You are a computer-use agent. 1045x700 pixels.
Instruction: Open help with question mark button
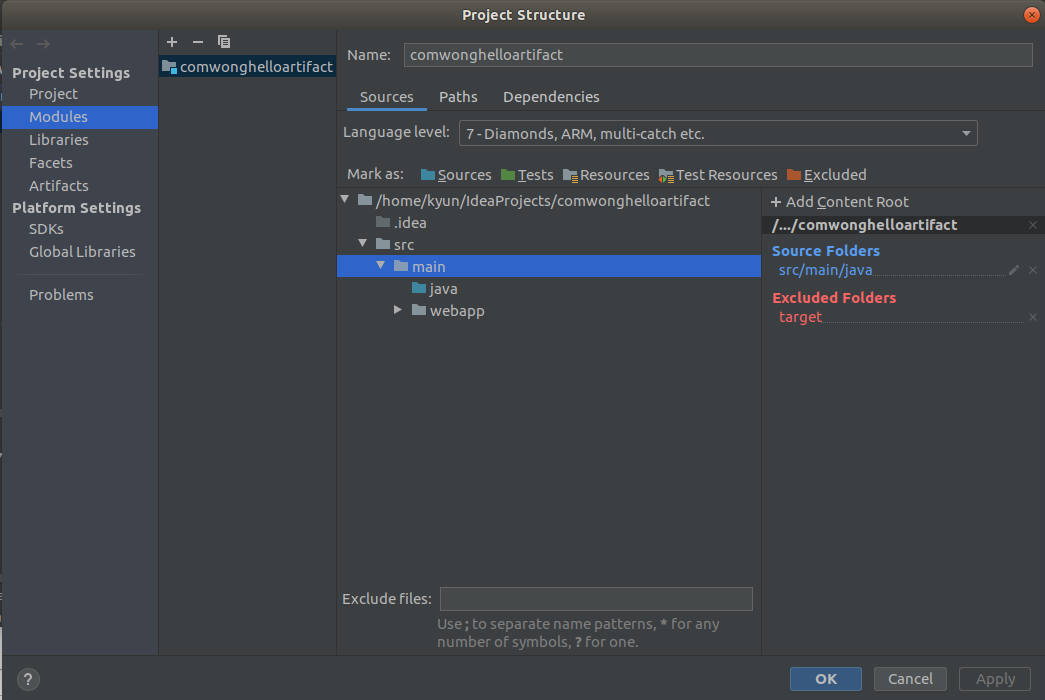pyautogui.click(x=28, y=679)
